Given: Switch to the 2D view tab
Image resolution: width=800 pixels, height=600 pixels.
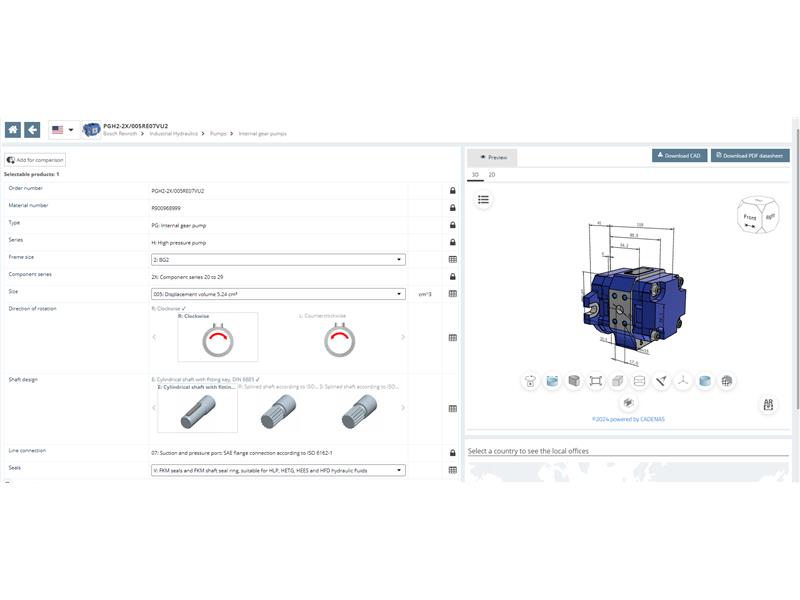Looking at the screenshot, I should tap(492, 175).
